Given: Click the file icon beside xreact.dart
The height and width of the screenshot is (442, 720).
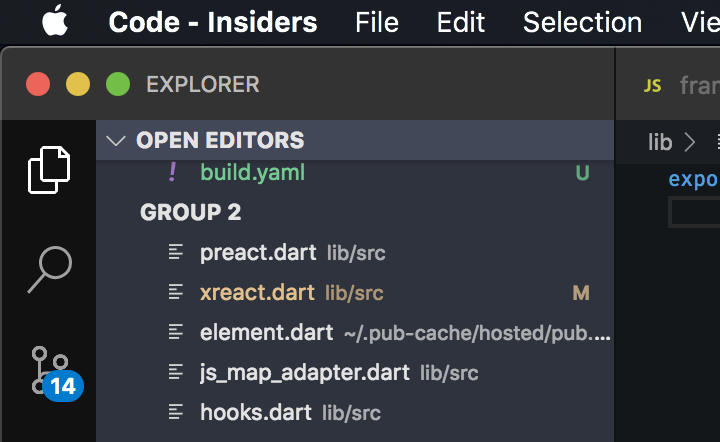Looking at the screenshot, I should point(176,292).
